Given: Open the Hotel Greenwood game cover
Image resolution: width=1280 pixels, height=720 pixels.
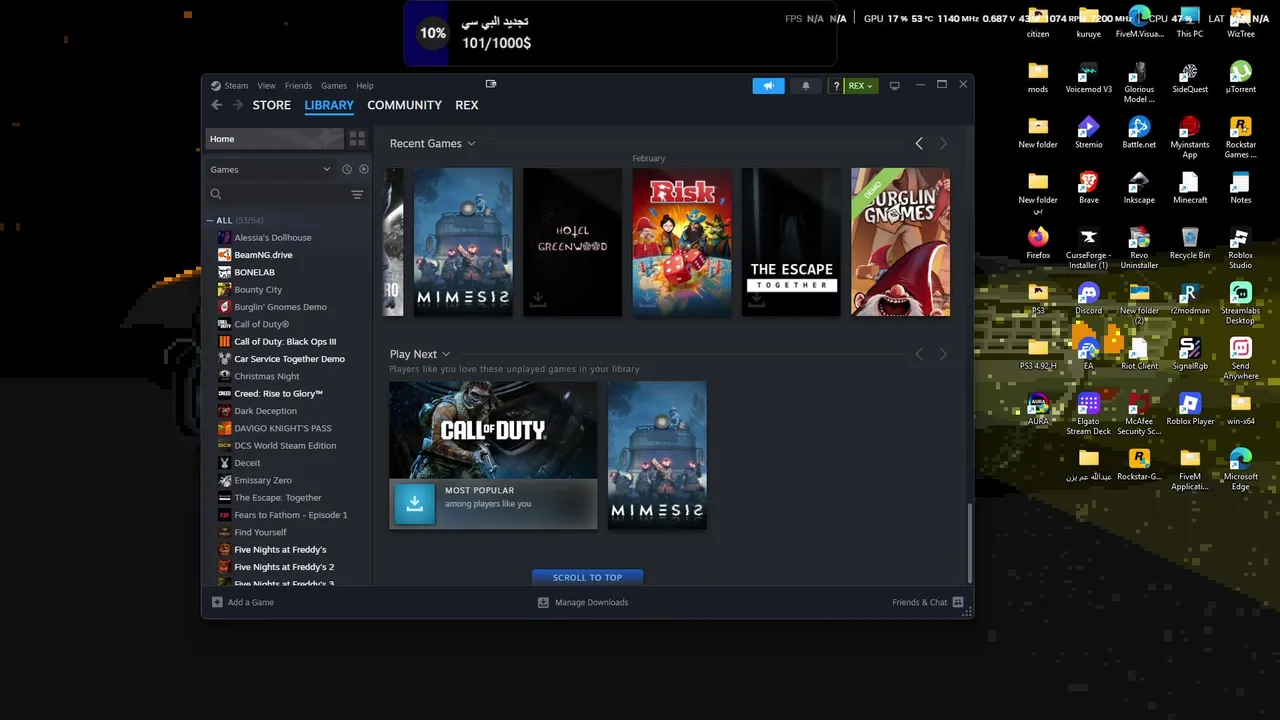Looking at the screenshot, I should tap(573, 242).
